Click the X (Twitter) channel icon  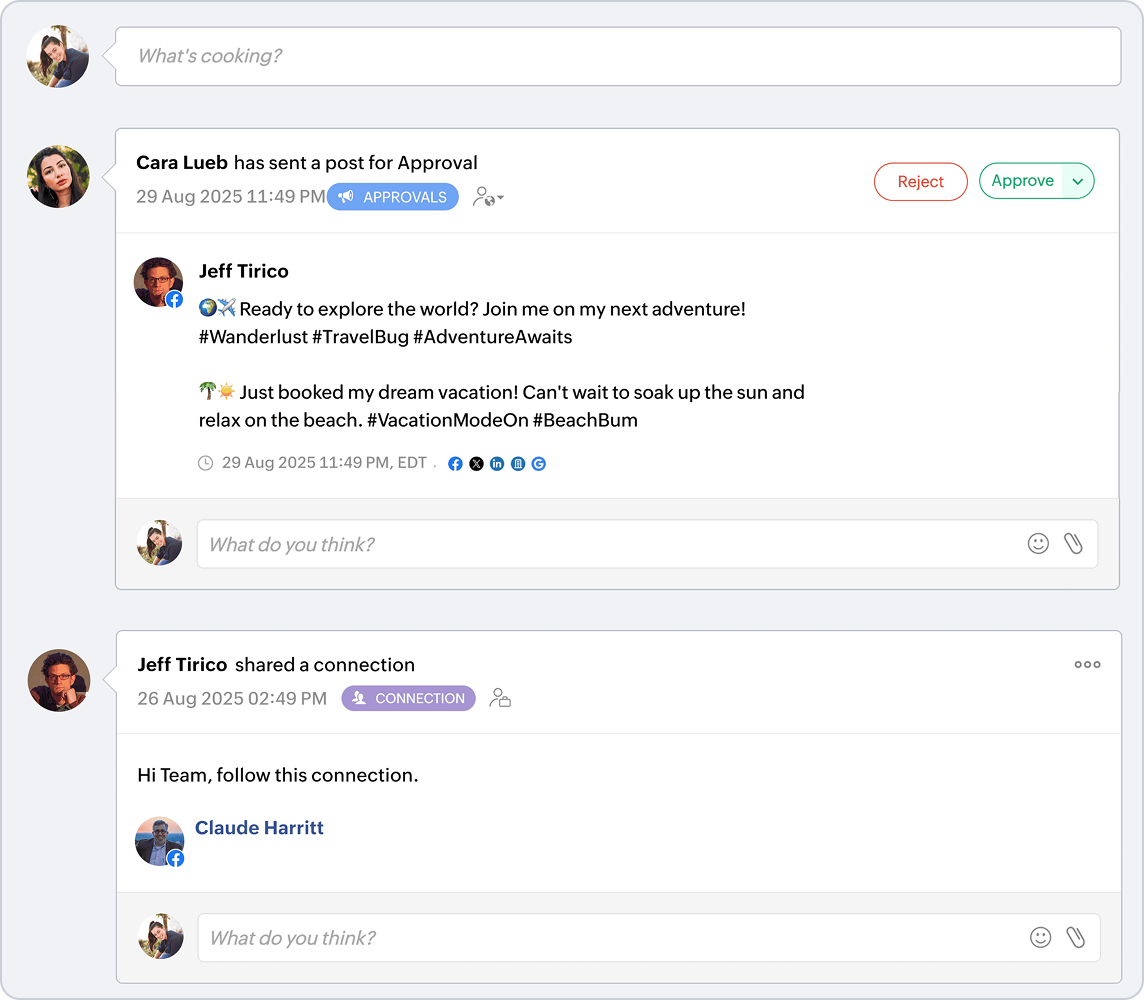click(476, 463)
